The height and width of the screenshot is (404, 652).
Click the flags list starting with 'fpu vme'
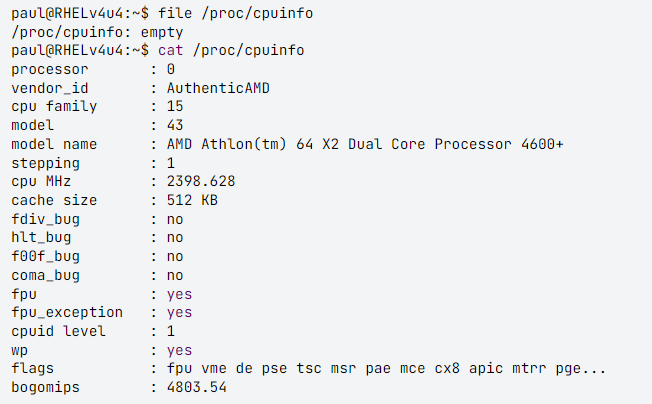tap(386, 369)
